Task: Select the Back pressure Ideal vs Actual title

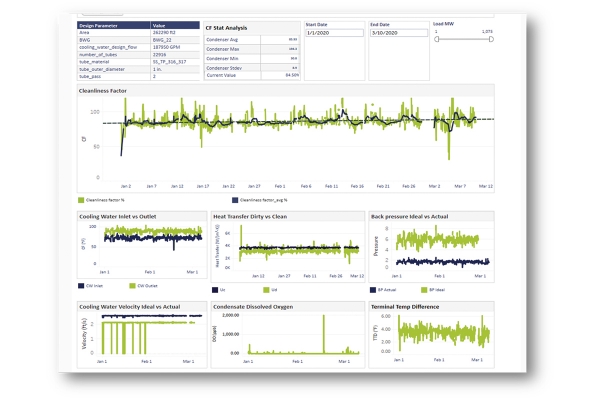Action: click(409, 217)
